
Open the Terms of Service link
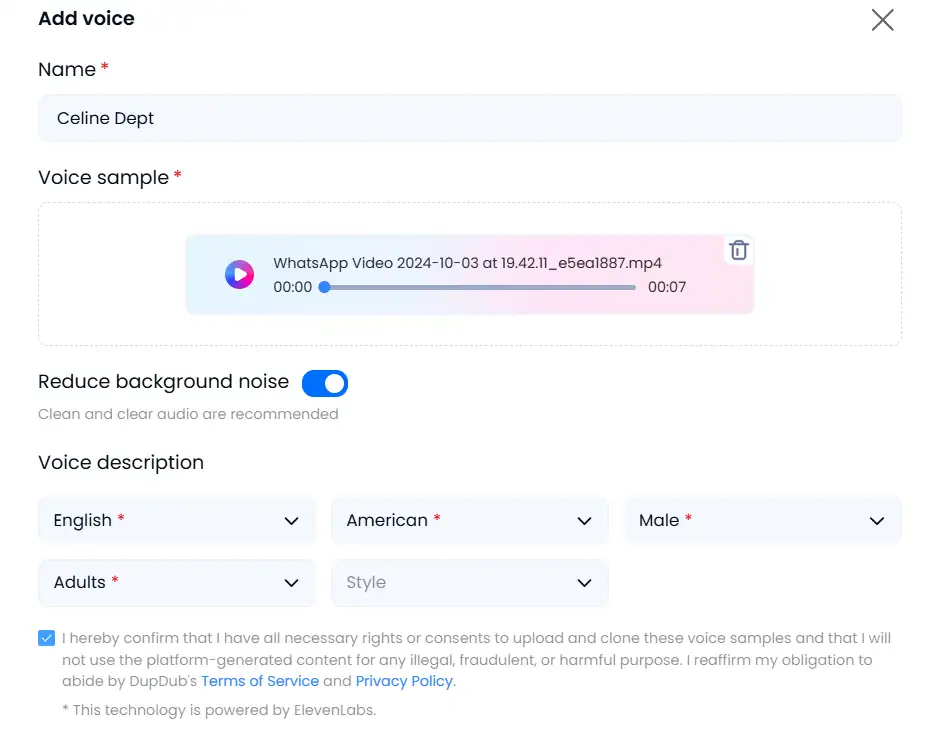pyautogui.click(x=260, y=681)
